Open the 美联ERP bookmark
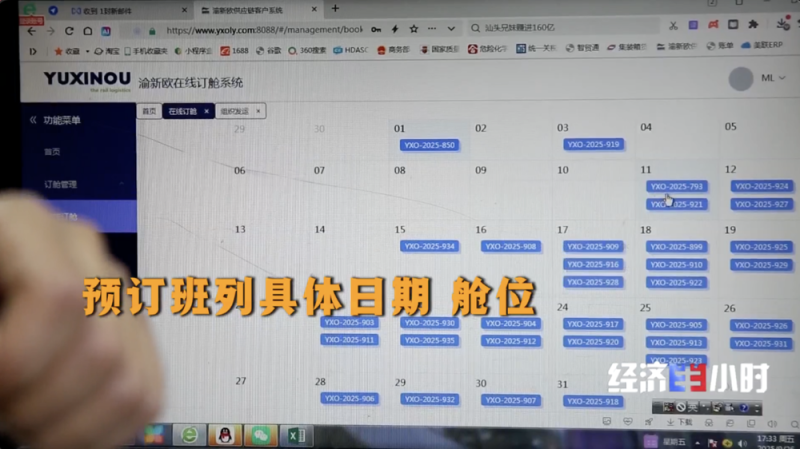This screenshot has height=449, width=800. click(762, 45)
